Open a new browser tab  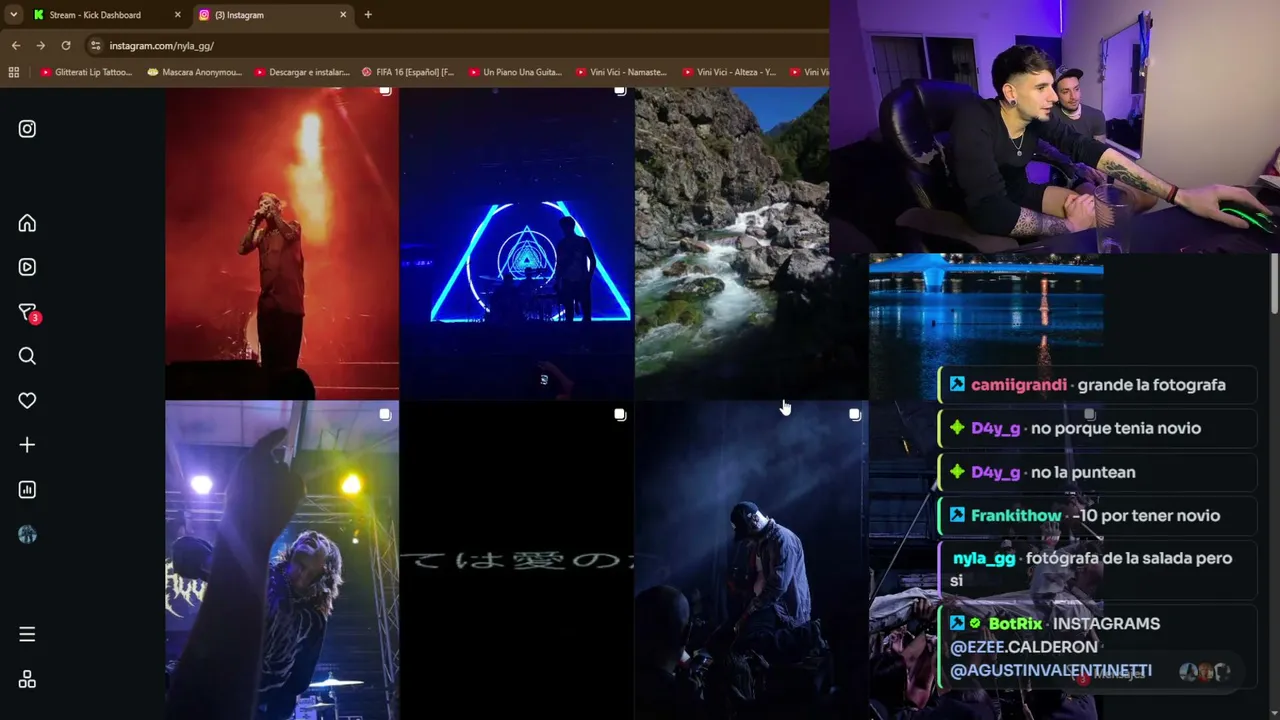pos(368,15)
